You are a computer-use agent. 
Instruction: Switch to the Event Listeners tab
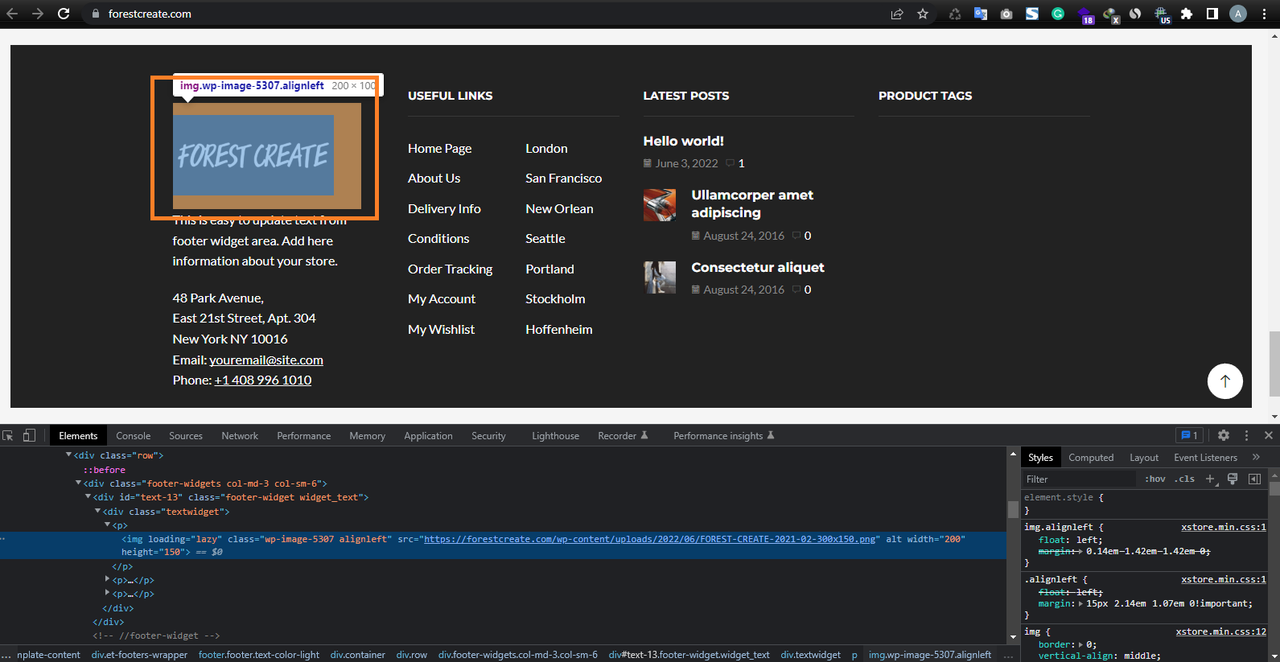(x=1205, y=457)
